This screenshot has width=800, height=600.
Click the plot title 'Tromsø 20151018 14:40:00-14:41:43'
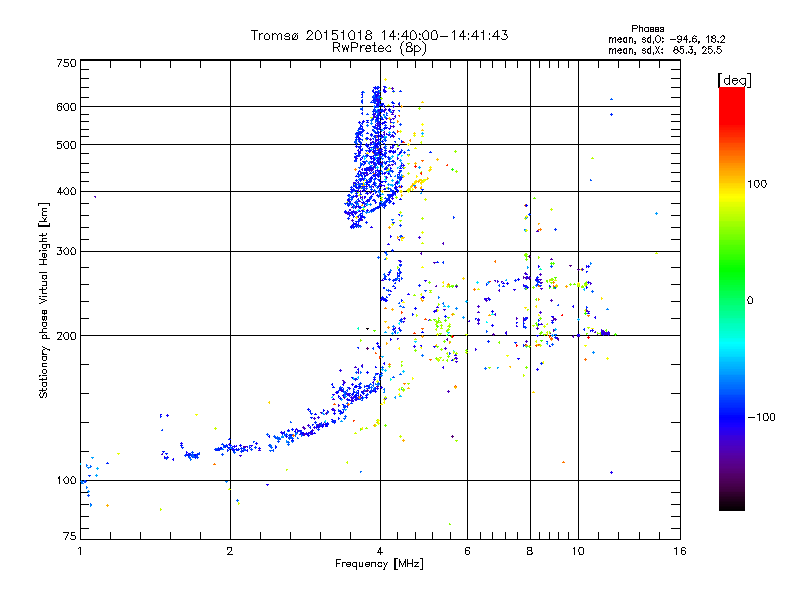[x=379, y=35]
